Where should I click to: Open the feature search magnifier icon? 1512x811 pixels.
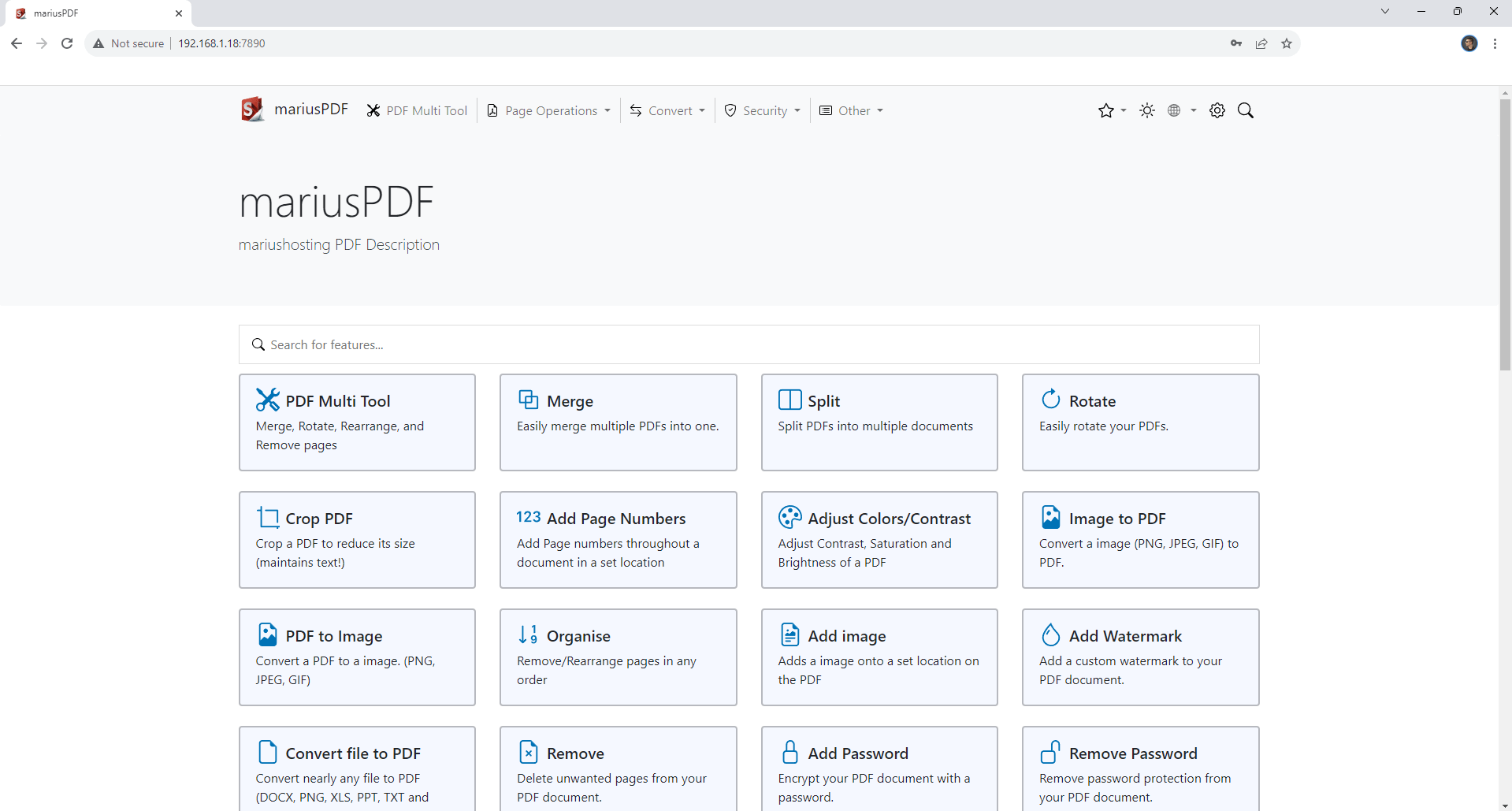[1245, 110]
